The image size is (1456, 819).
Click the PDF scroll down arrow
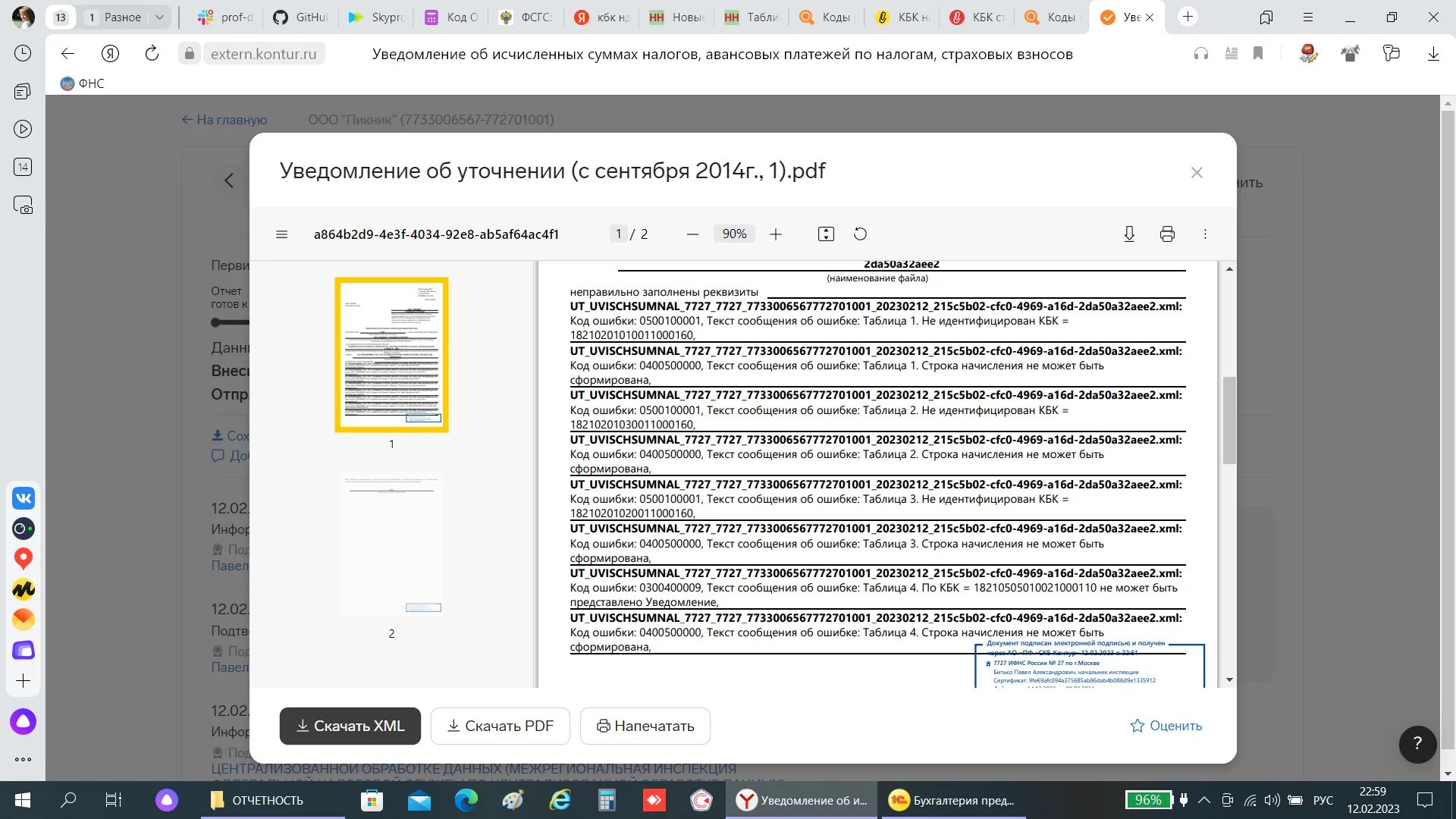pyautogui.click(x=1229, y=679)
